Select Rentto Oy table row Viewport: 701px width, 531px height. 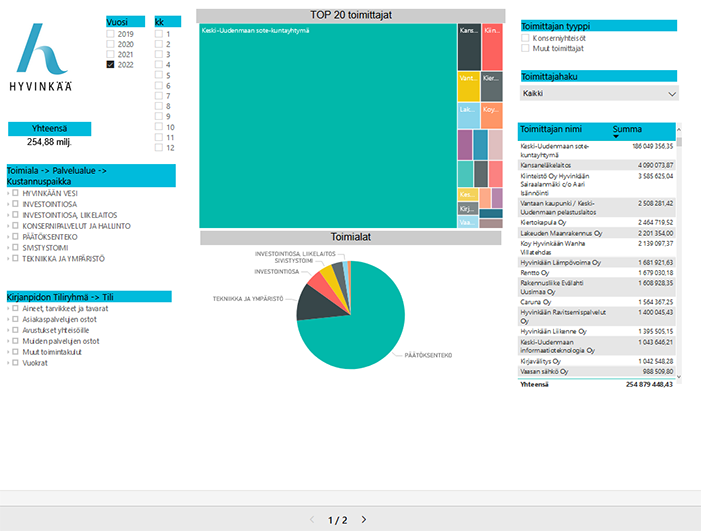[x=597, y=273]
